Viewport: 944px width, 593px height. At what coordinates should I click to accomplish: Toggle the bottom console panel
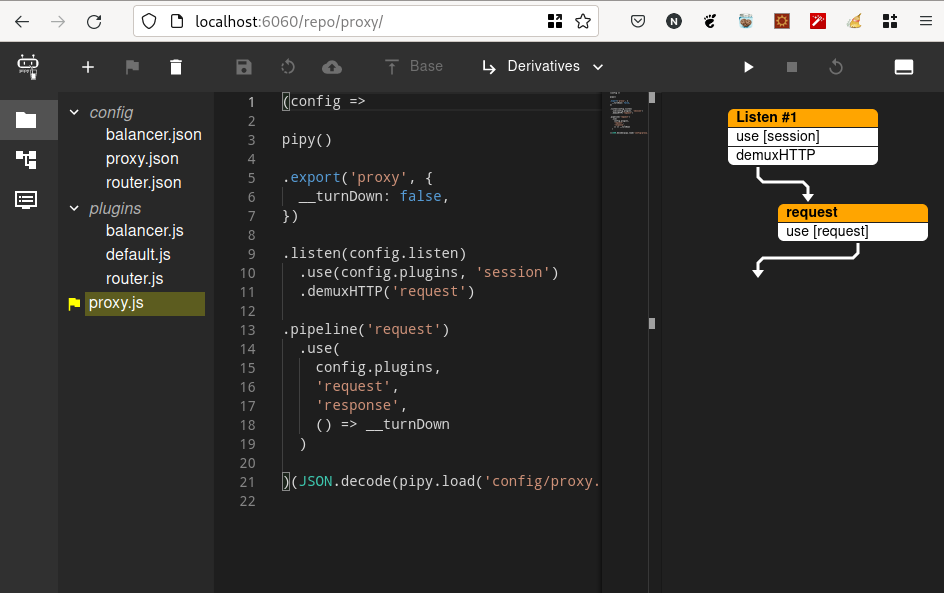903,67
